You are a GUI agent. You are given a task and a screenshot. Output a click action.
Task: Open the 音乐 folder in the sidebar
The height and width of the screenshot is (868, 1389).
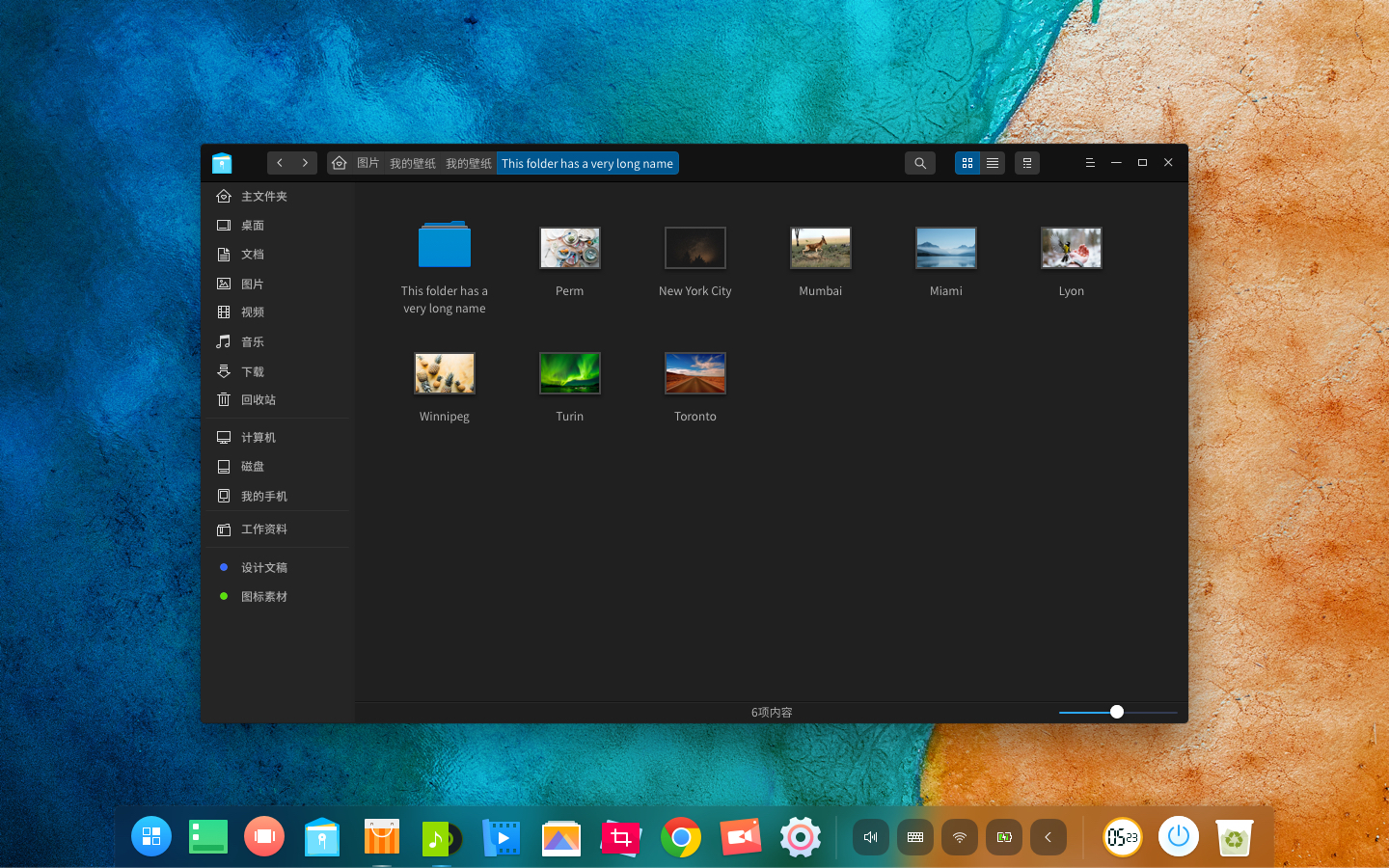[x=250, y=341]
